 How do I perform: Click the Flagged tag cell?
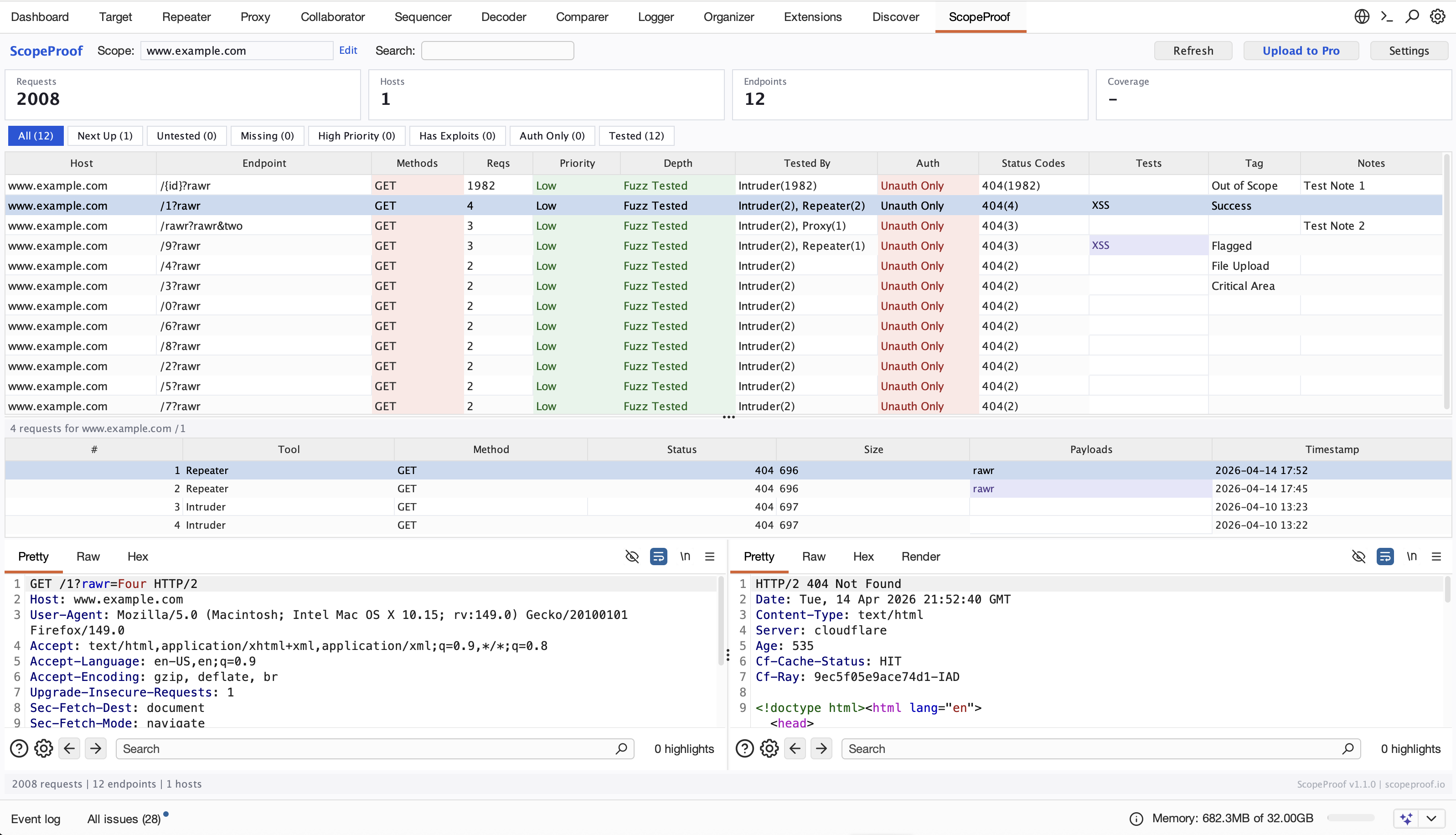click(x=1254, y=246)
